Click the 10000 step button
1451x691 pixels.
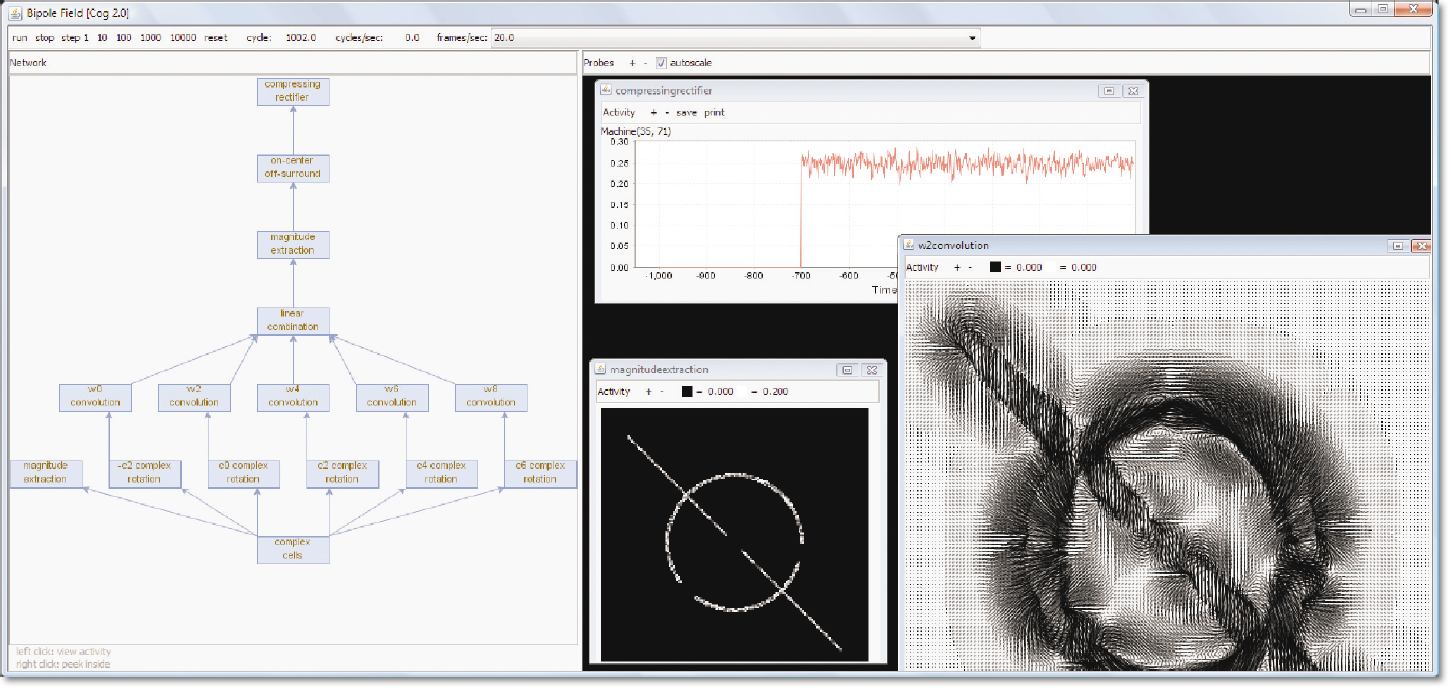point(183,38)
